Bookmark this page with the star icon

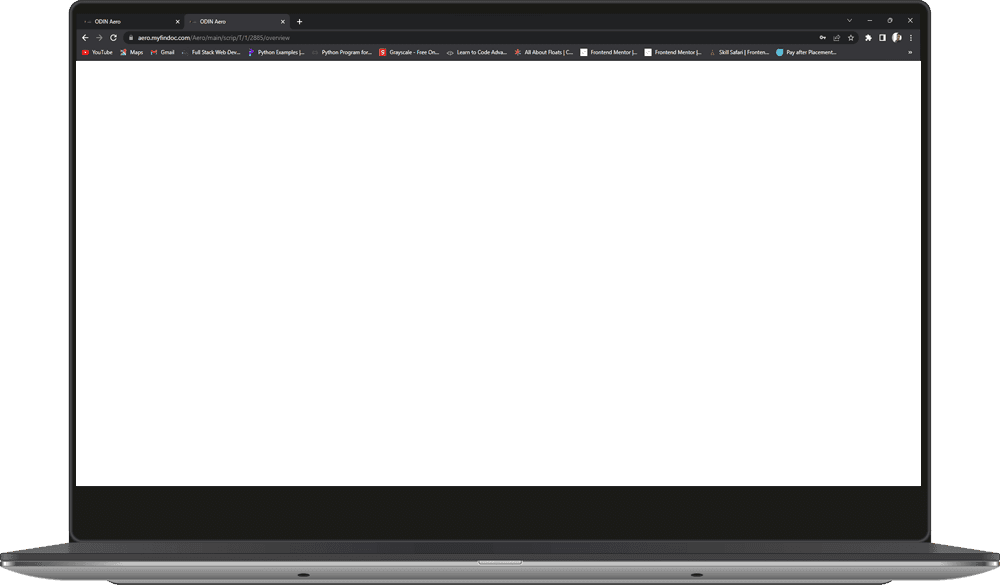click(851, 38)
